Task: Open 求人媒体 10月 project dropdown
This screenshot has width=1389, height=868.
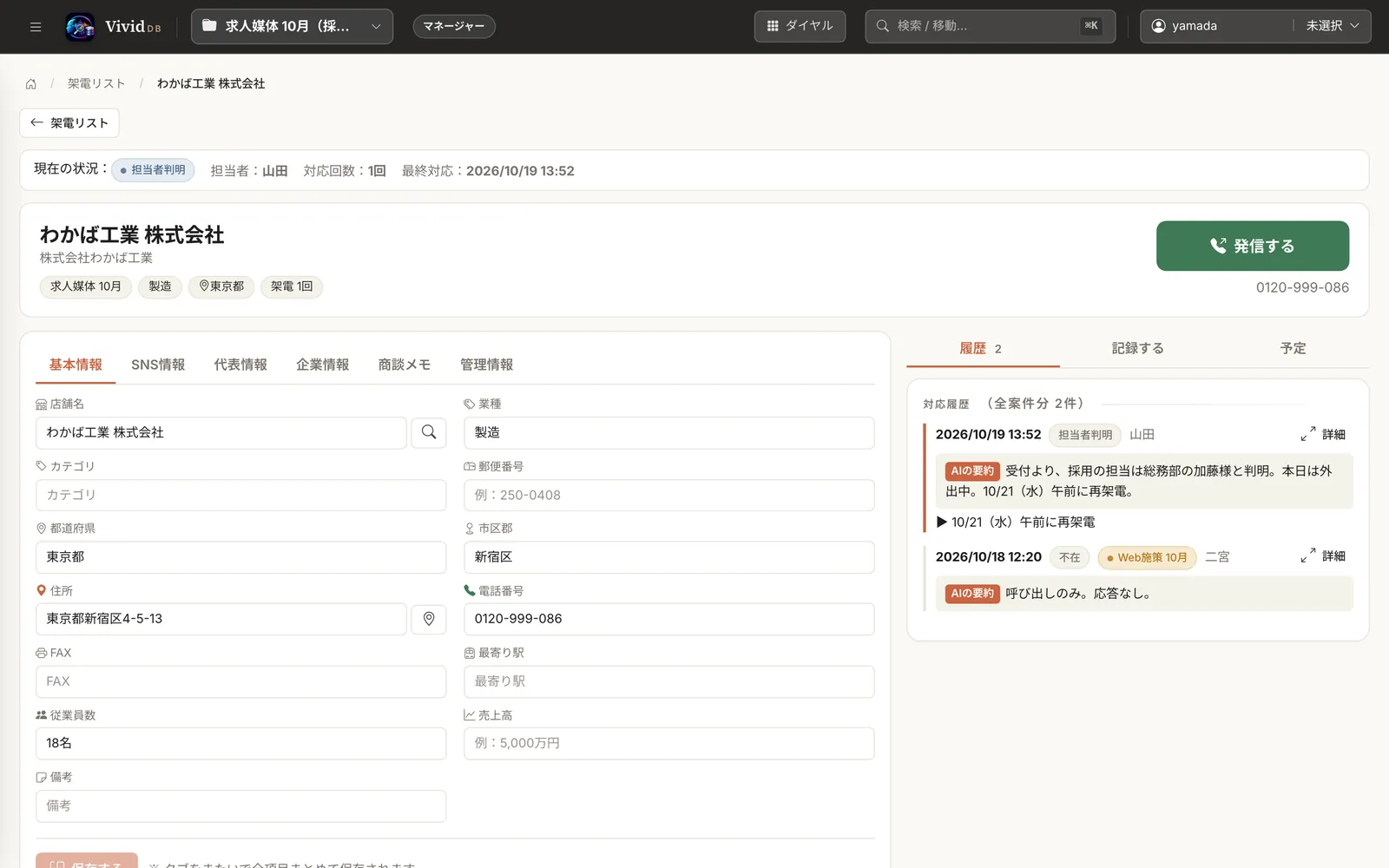Action: pyautogui.click(x=292, y=26)
